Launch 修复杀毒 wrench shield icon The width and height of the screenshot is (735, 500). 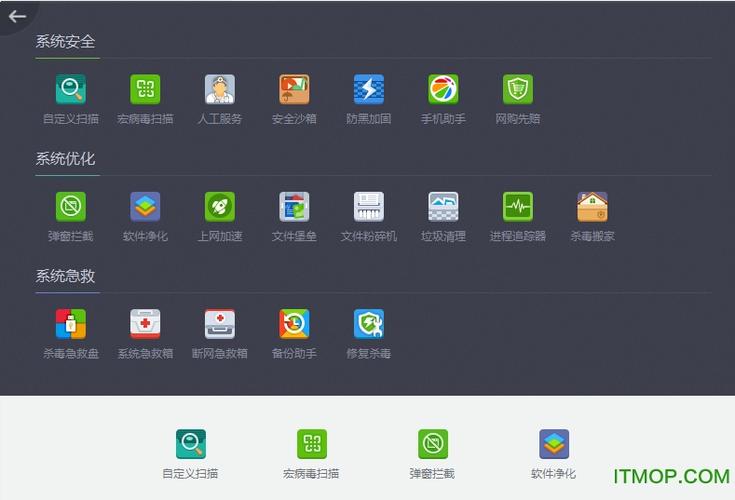(x=369, y=323)
